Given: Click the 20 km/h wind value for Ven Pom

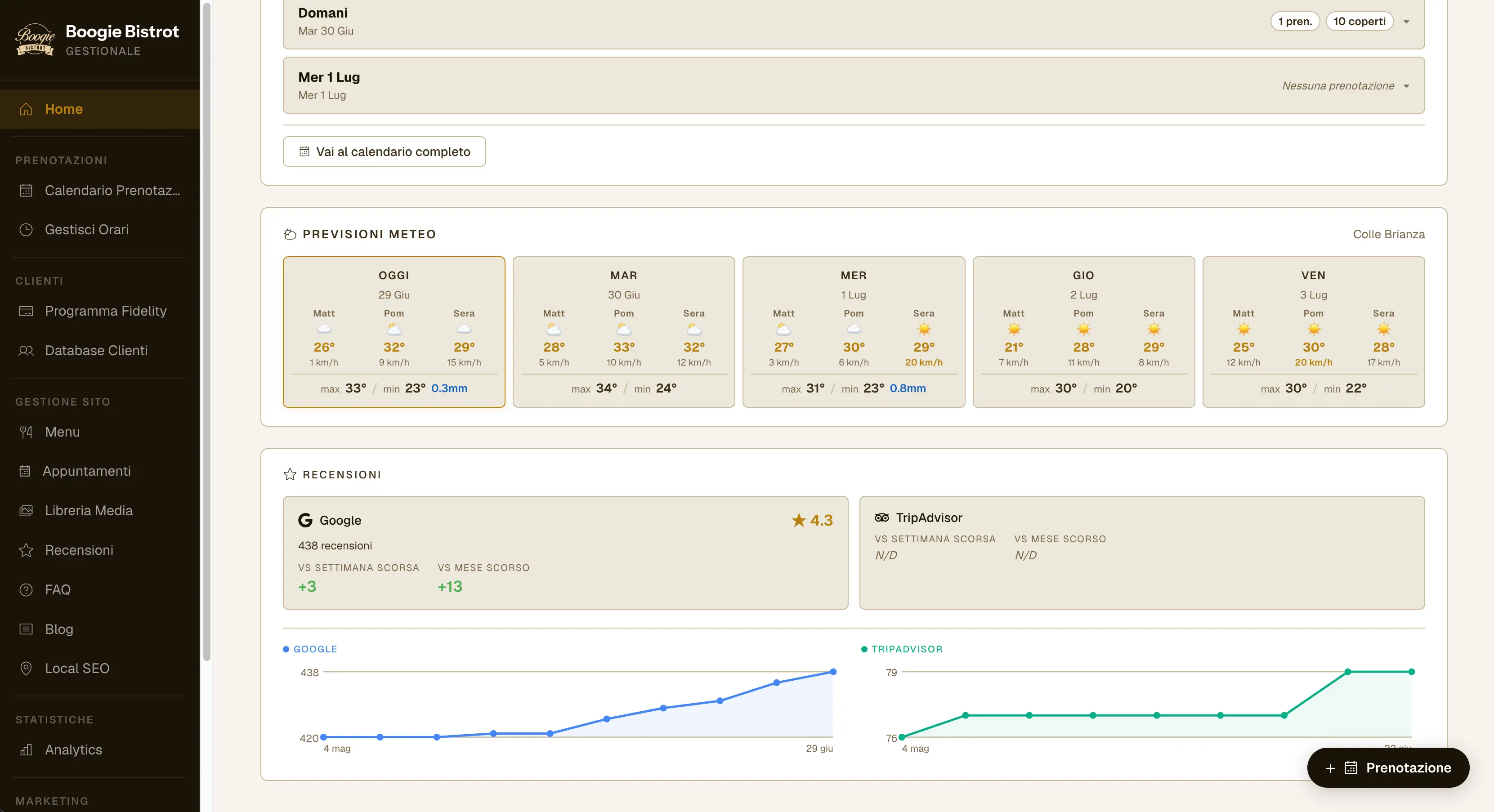Looking at the screenshot, I should (x=1314, y=362).
